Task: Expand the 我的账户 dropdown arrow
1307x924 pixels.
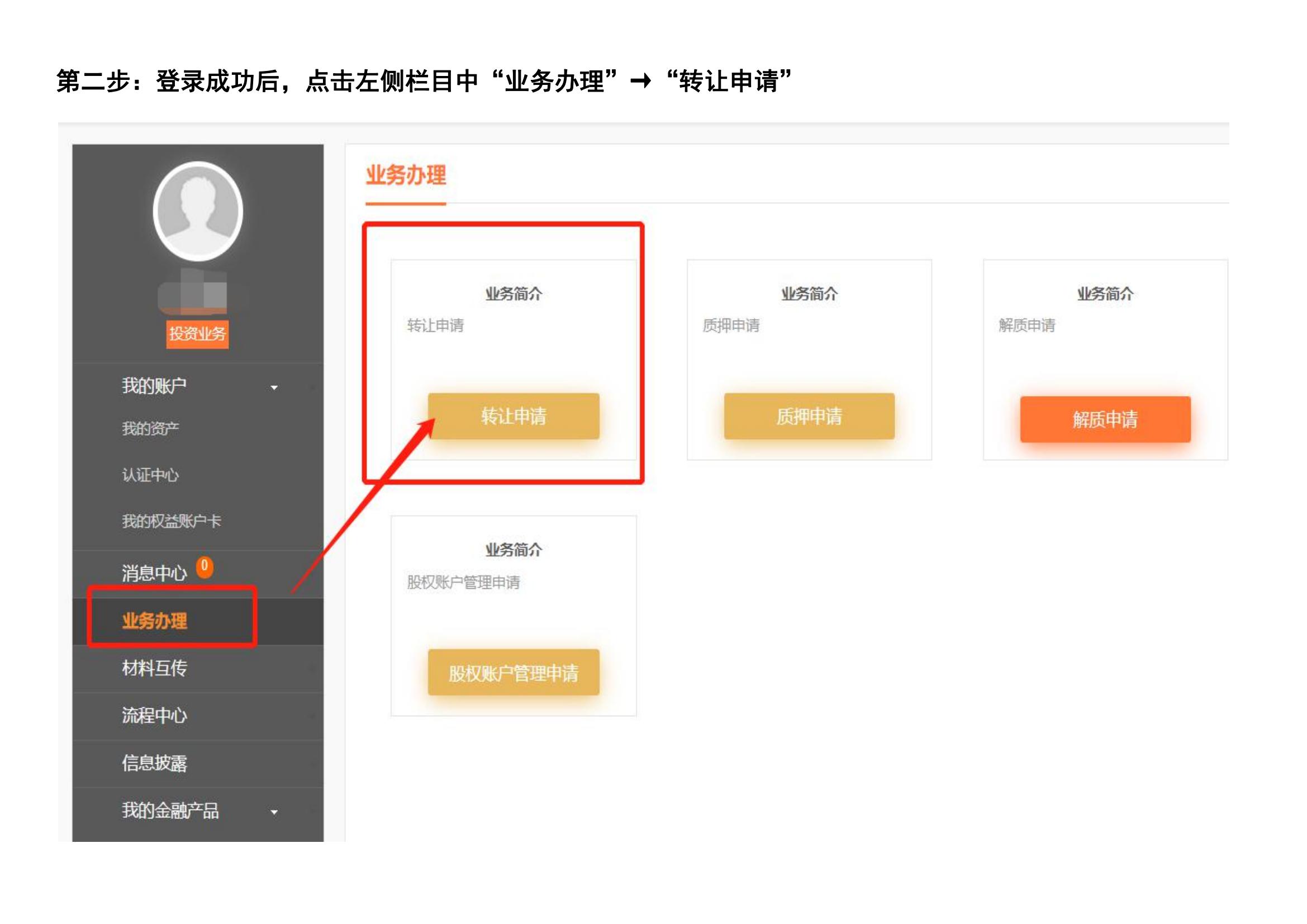Action: point(274,388)
